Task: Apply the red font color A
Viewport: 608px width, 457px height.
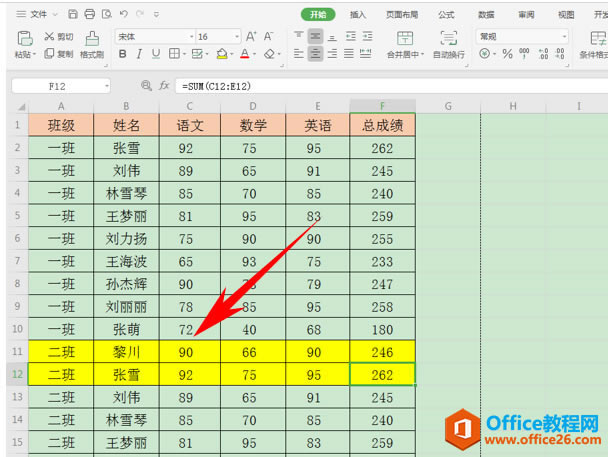Action: click(245, 54)
